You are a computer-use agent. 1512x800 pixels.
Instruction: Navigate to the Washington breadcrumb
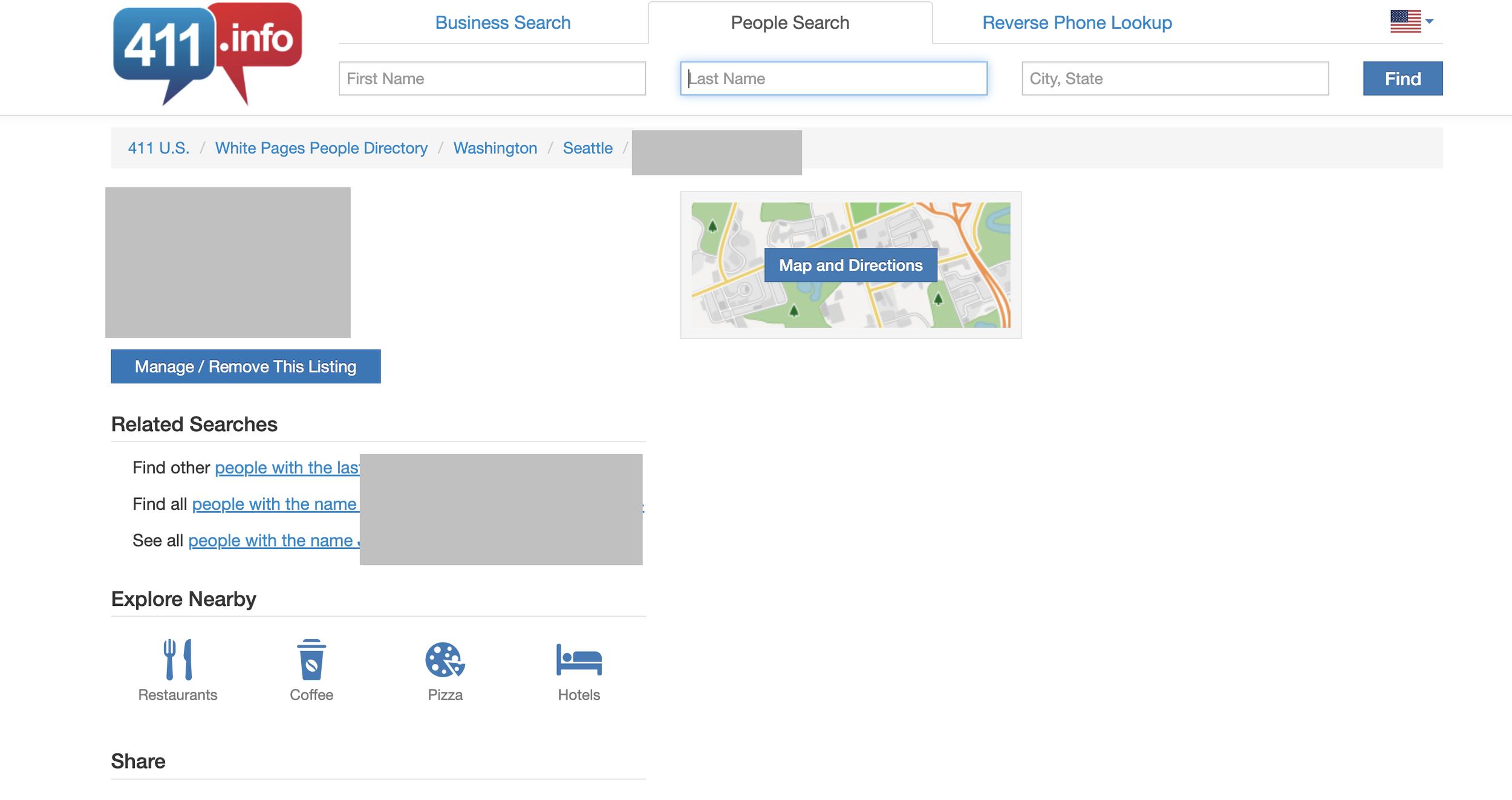495,148
